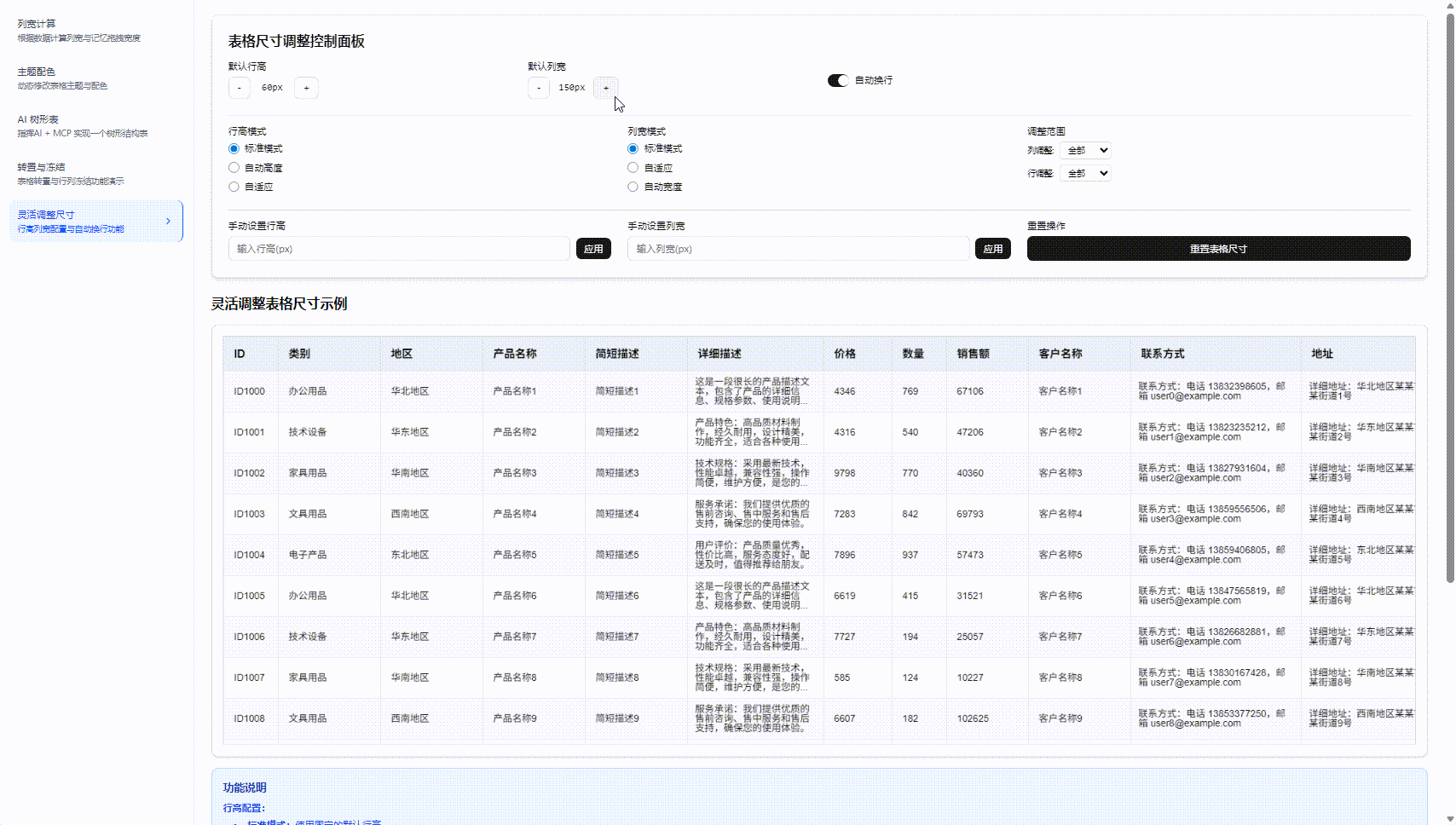The width and height of the screenshot is (1456, 825).
Task: Click the chevron on 灵活调整尺寸 item
Action: [x=168, y=222]
